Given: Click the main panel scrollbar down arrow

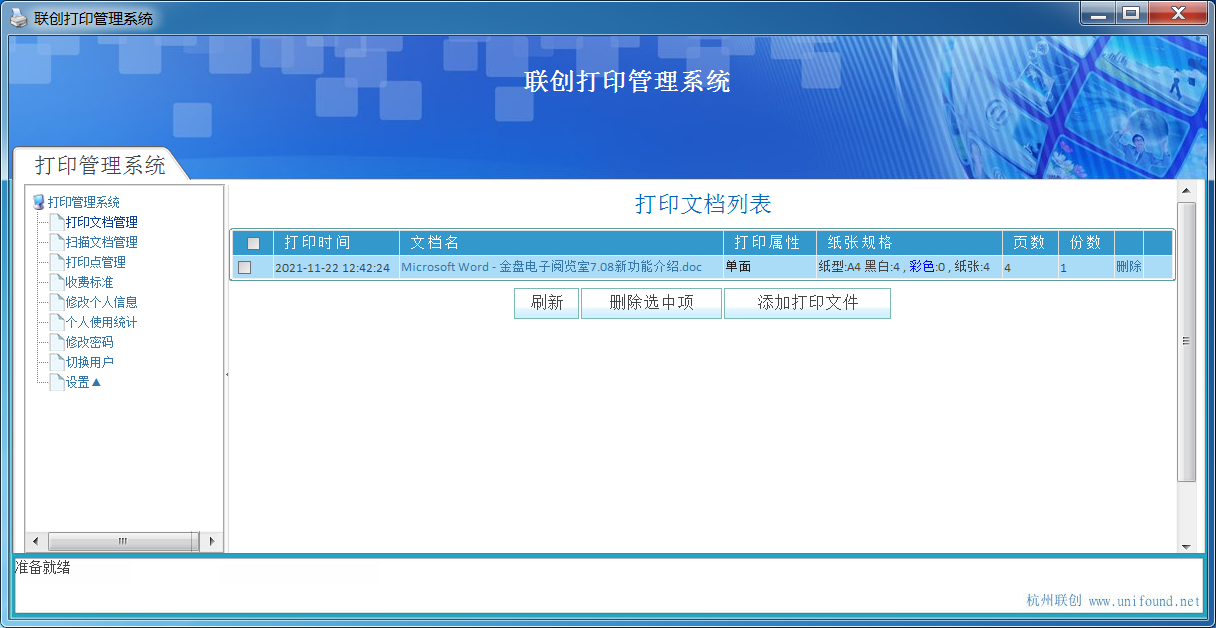Looking at the screenshot, I should tap(1186, 545).
